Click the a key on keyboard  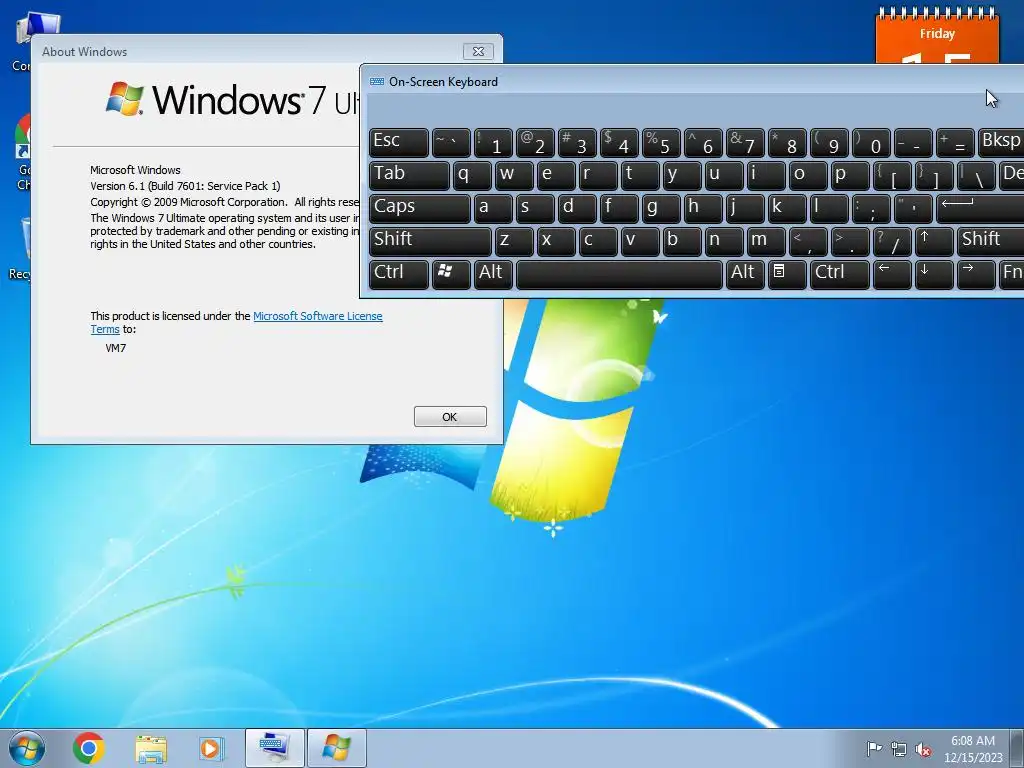coord(492,209)
